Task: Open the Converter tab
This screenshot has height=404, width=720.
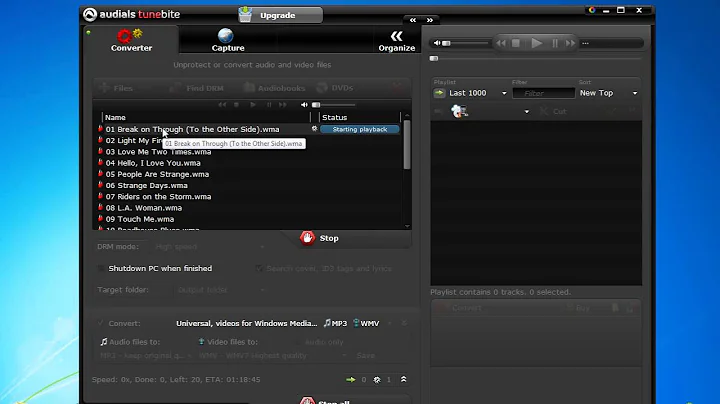Action: click(x=131, y=40)
